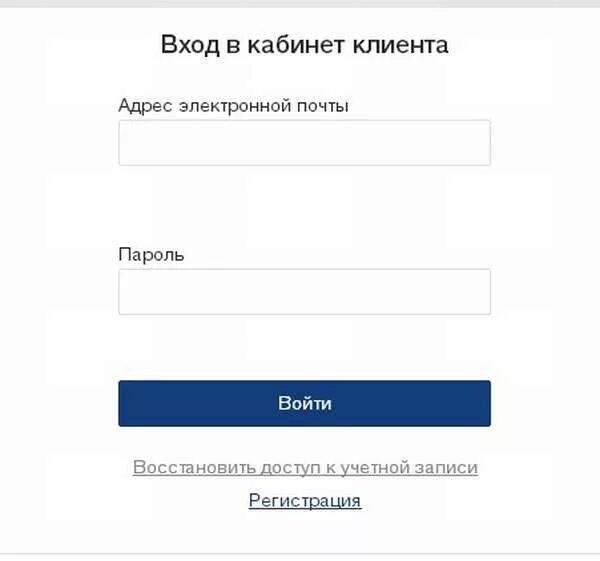Image resolution: width=600 pixels, height=561 pixels.
Task: Click the Войти login button
Action: click(305, 403)
